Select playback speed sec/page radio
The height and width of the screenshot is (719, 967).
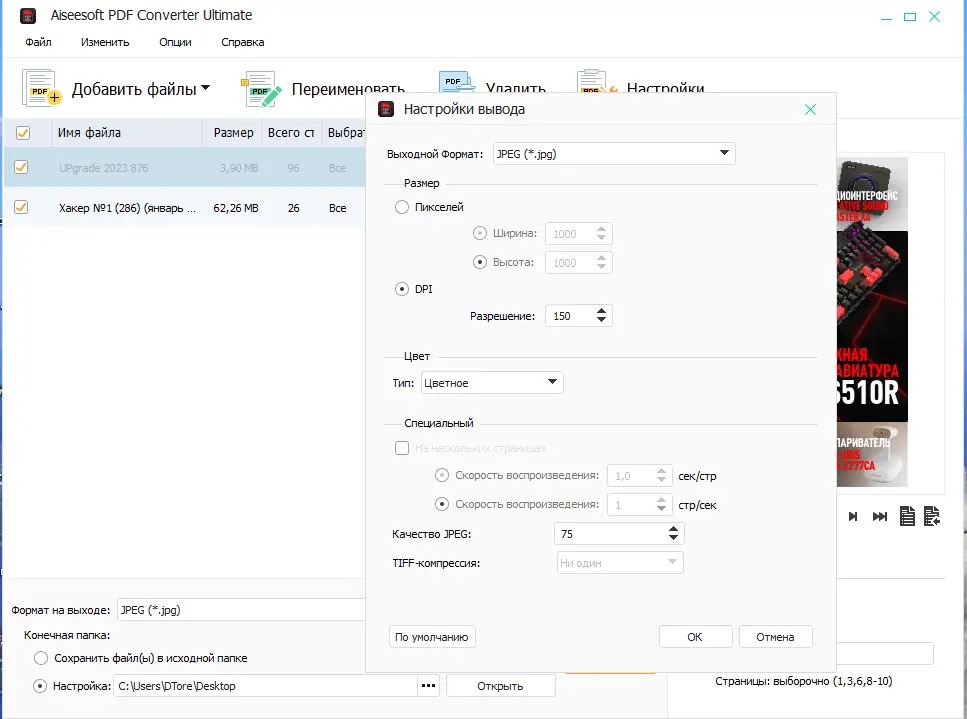tap(442, 475)
